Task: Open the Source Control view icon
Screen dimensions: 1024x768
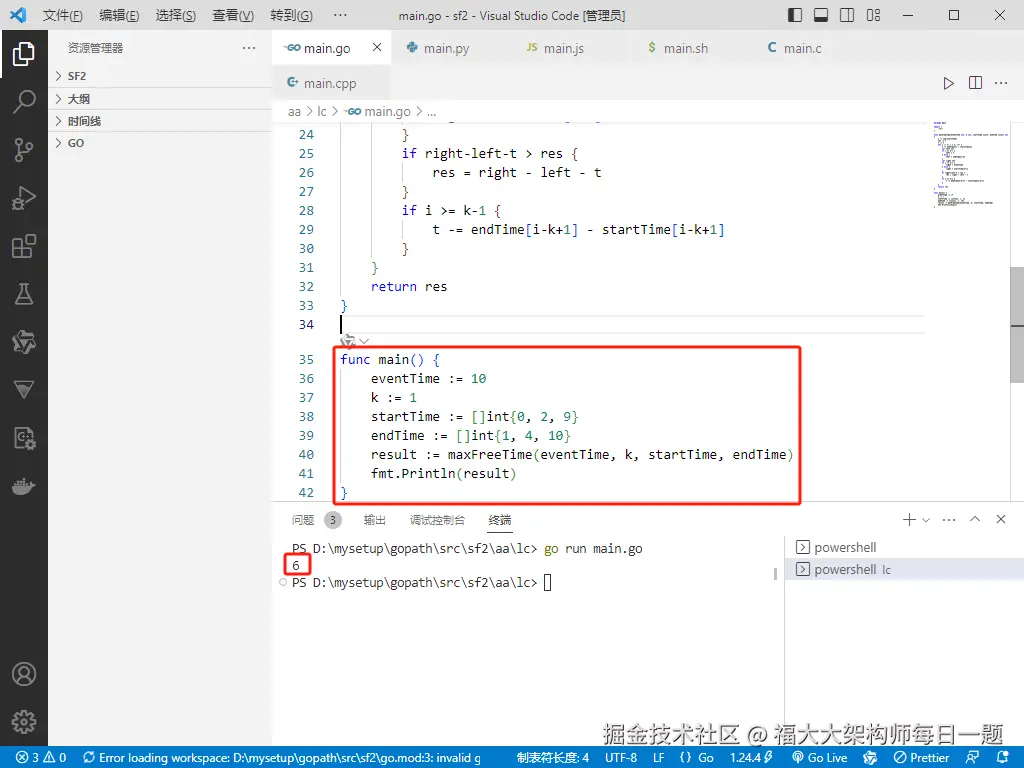Action: coord(24,150)
